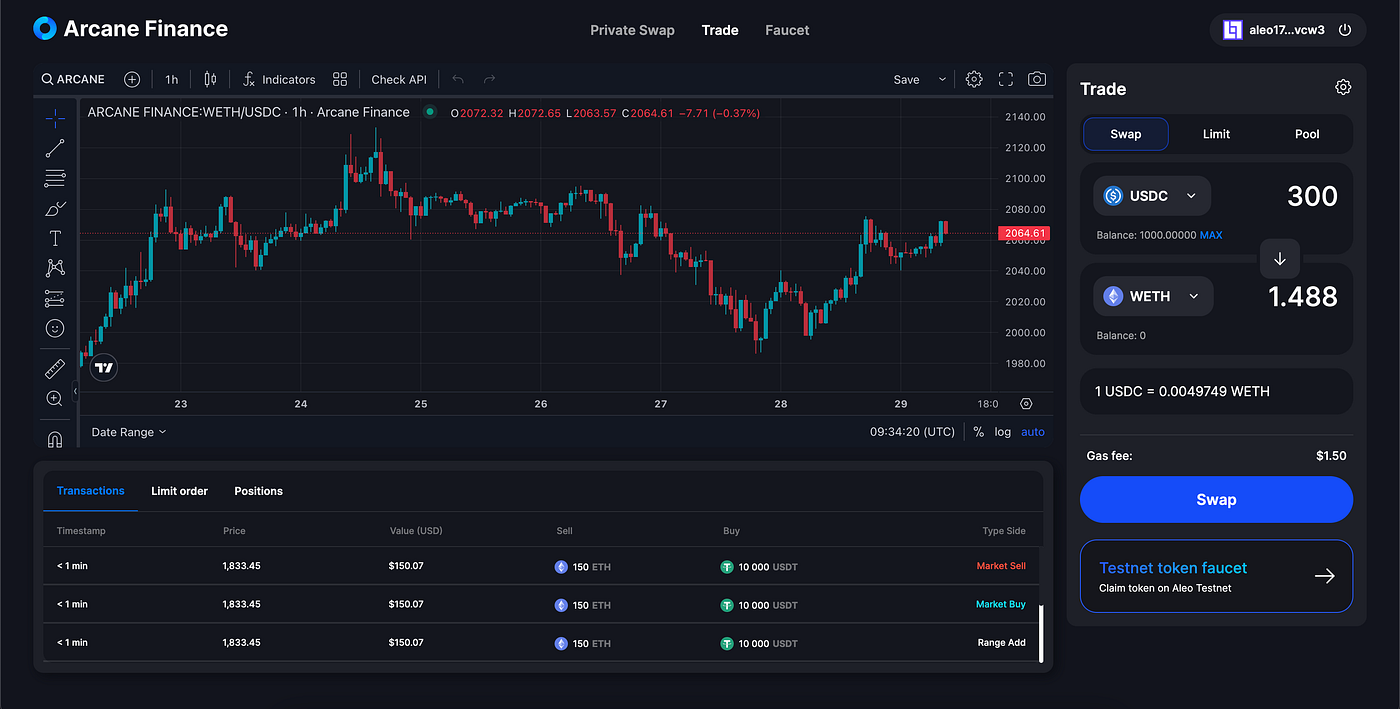
Task: Select the Transactions tab
Action: click(91, 491)
